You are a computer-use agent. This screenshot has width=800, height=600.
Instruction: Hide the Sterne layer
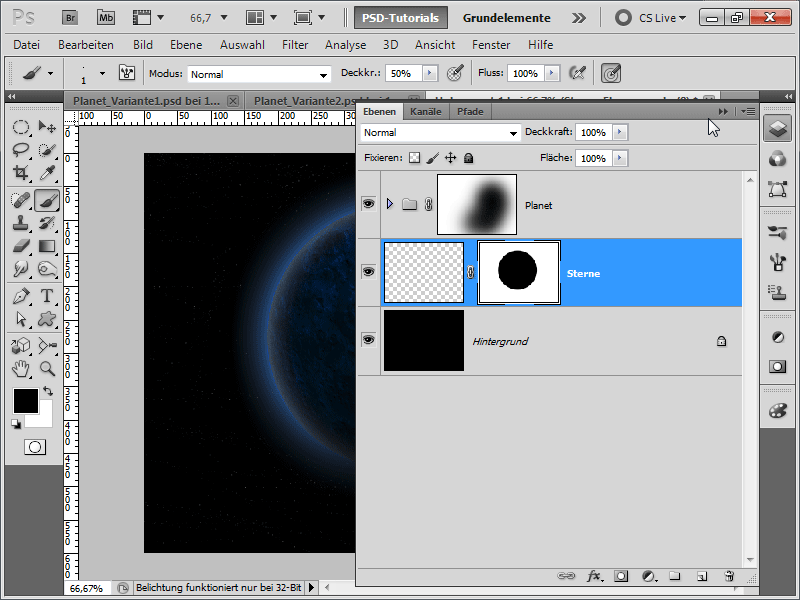coord(368,271)
